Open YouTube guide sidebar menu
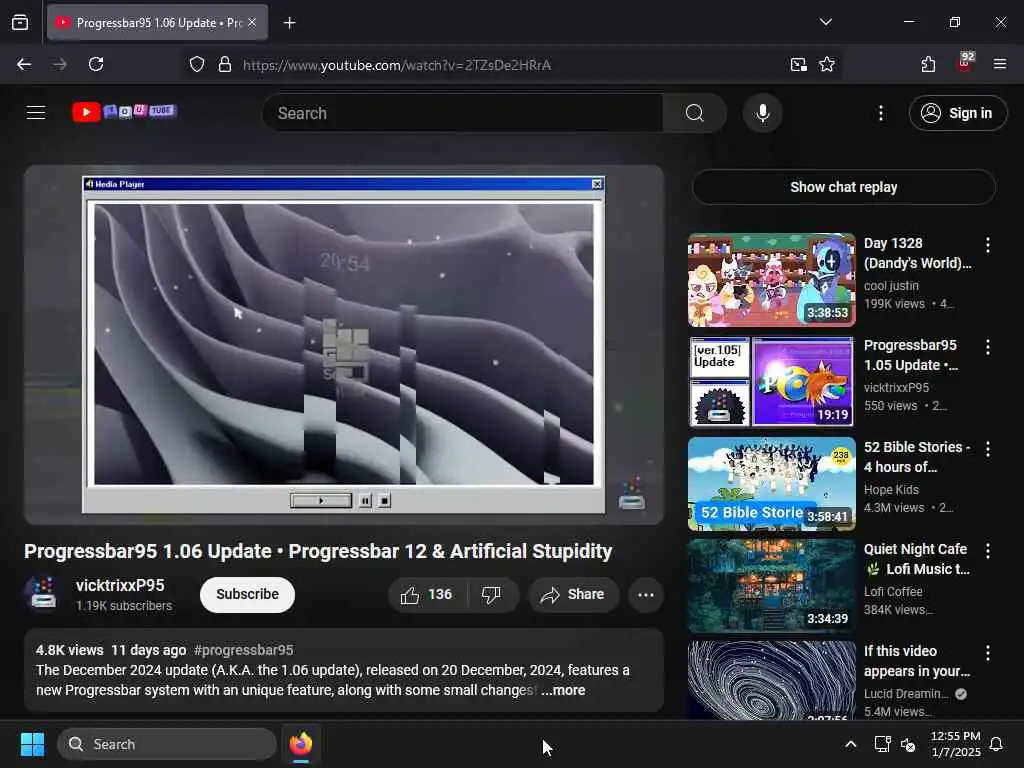1024x768 pixels. [36, 112]
